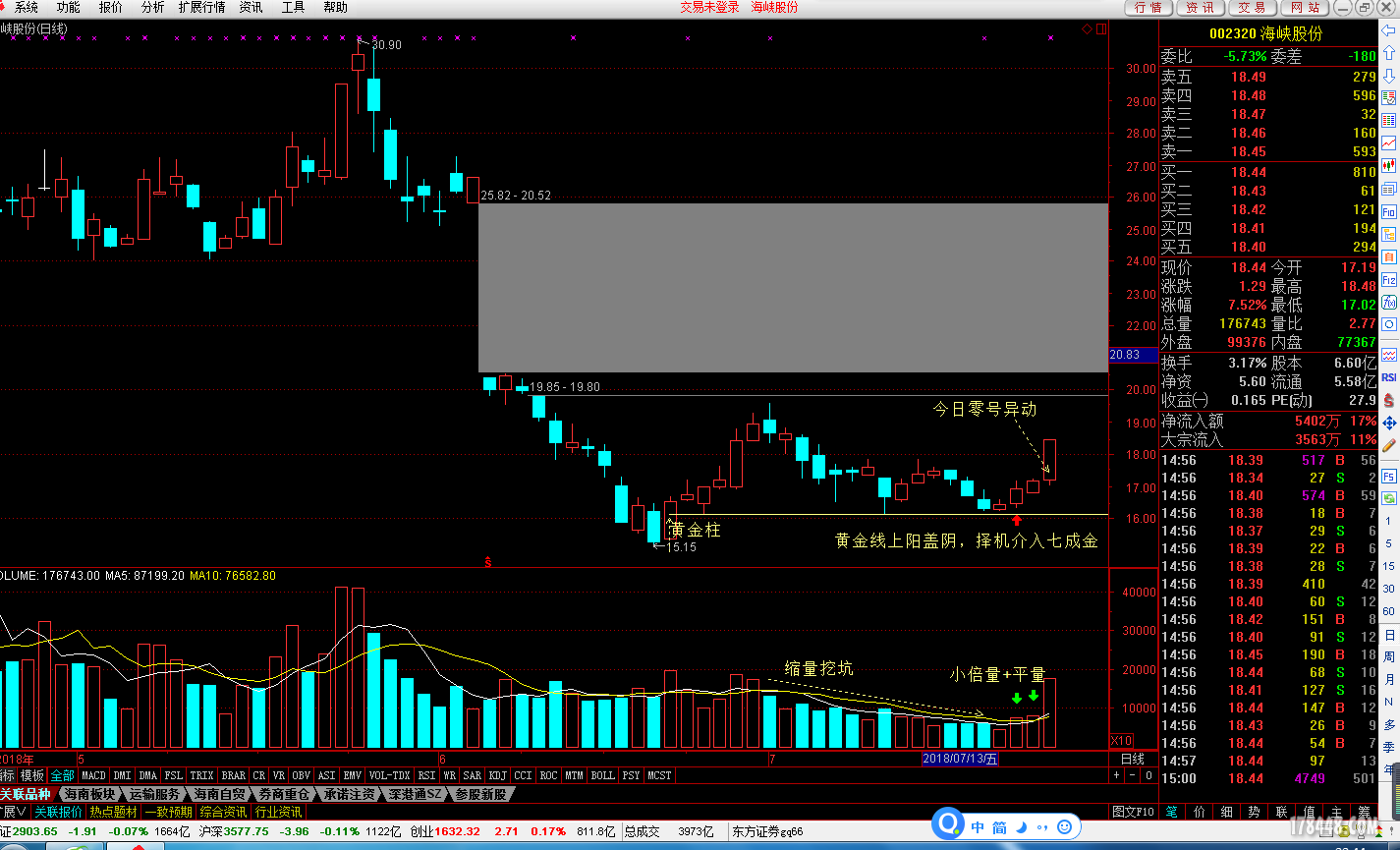
Task: Click the red S icon in sidebar
Action: click(x=1388, y=400)
